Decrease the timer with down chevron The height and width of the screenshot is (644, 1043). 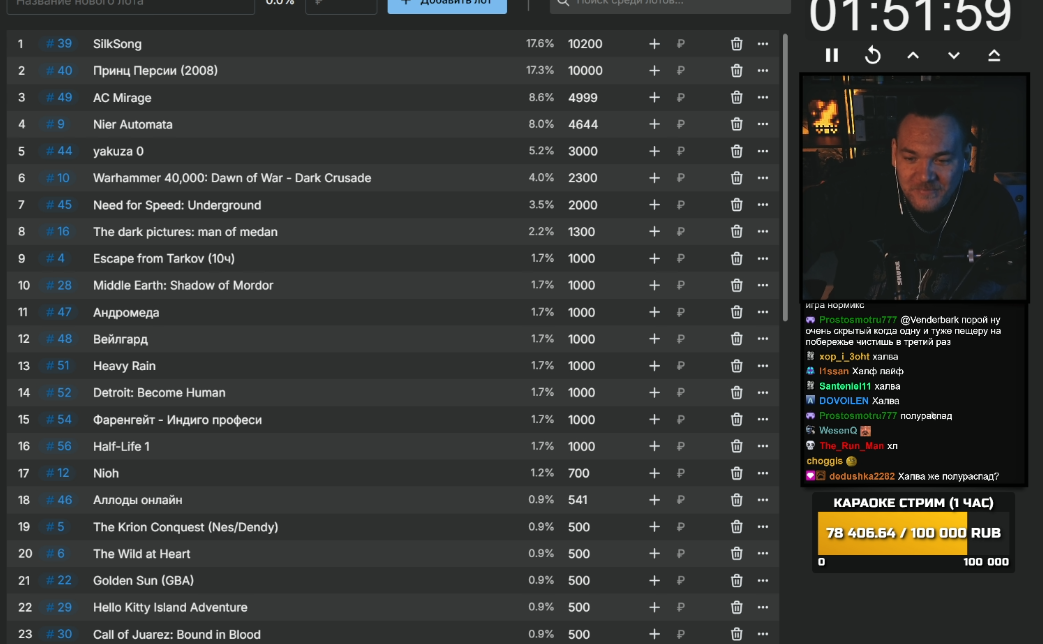click(x=954, y=56)
